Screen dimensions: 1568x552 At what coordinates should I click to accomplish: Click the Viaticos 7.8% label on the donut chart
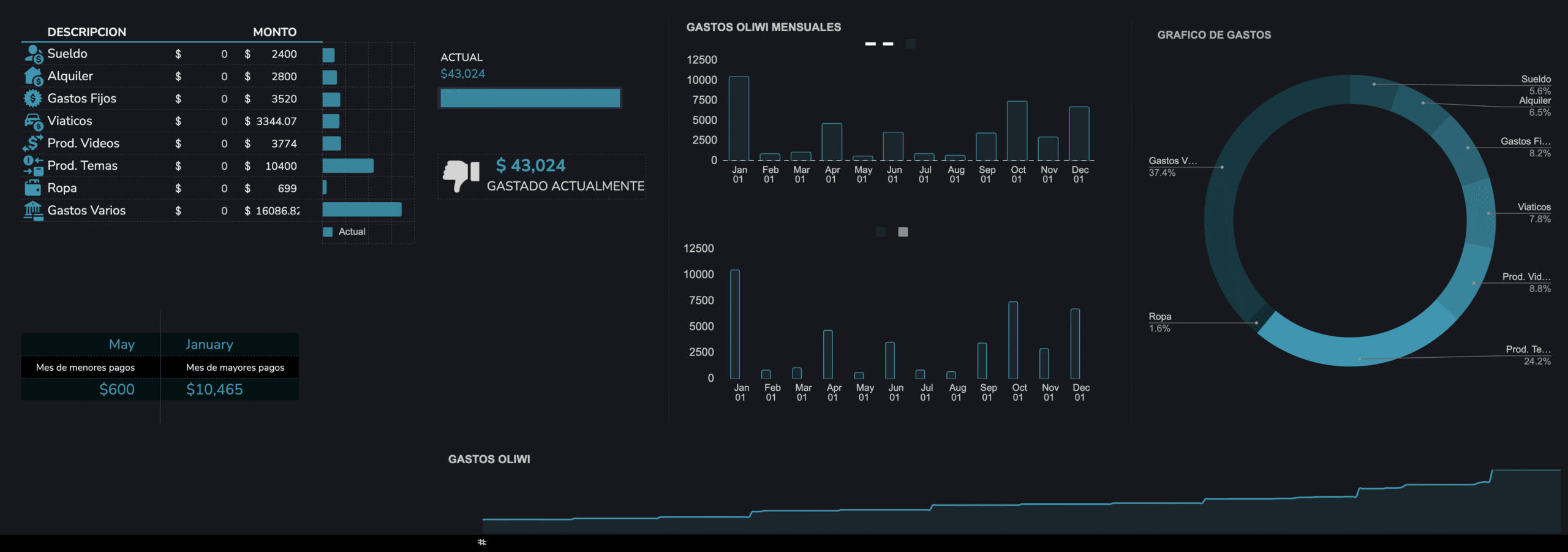click(1534, 213)
